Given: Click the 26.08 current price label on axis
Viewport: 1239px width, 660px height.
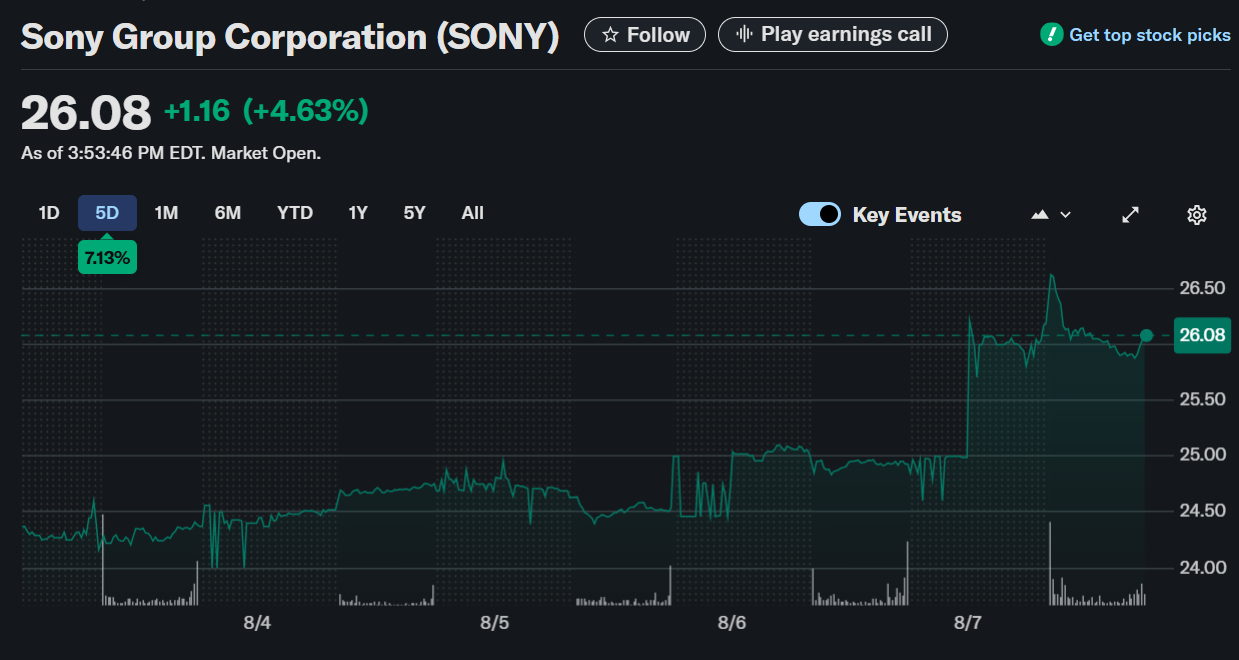Looking at the screenshot, I should tap(1202, 335).
